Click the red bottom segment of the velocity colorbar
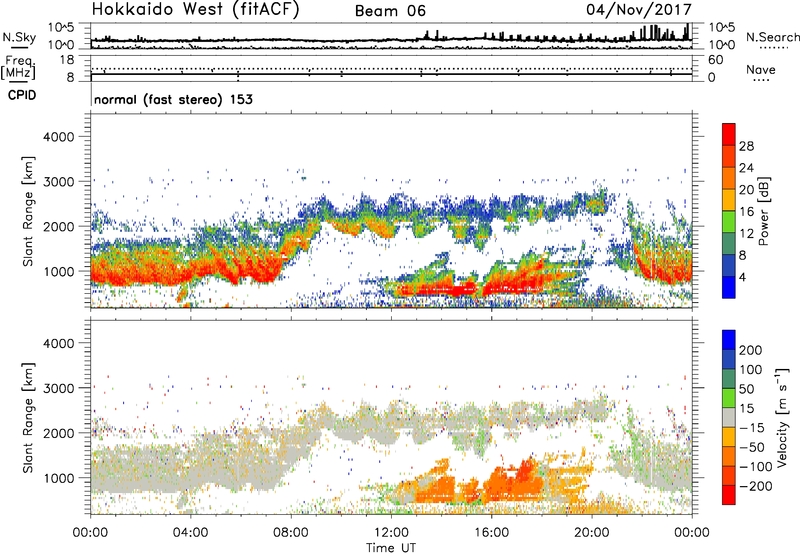 pos(729,495)
